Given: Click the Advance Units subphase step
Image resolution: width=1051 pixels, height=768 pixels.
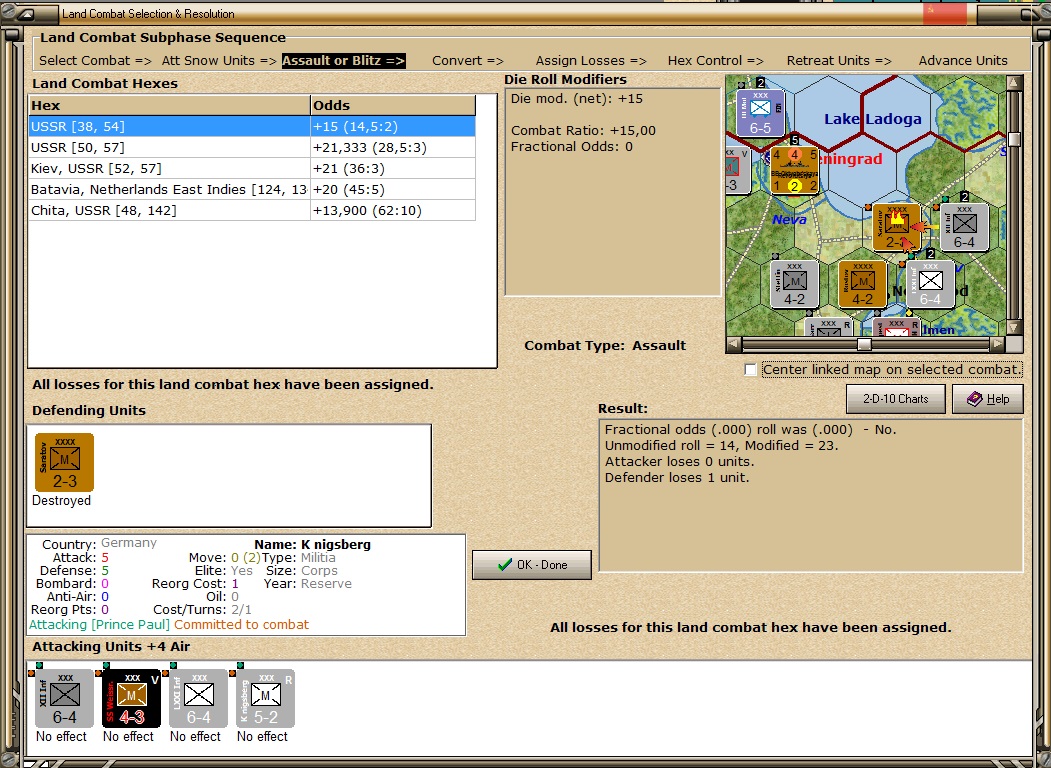Looking at the screenshot, I should (963, 60).
